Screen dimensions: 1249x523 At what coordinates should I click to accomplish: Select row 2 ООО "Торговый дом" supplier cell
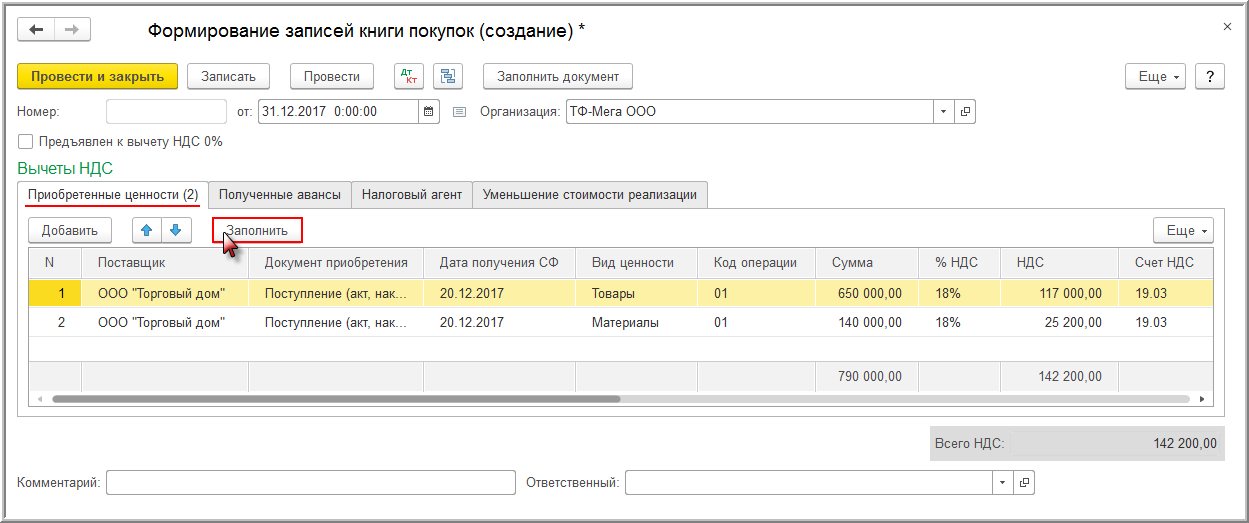click(x=165, y=322)
